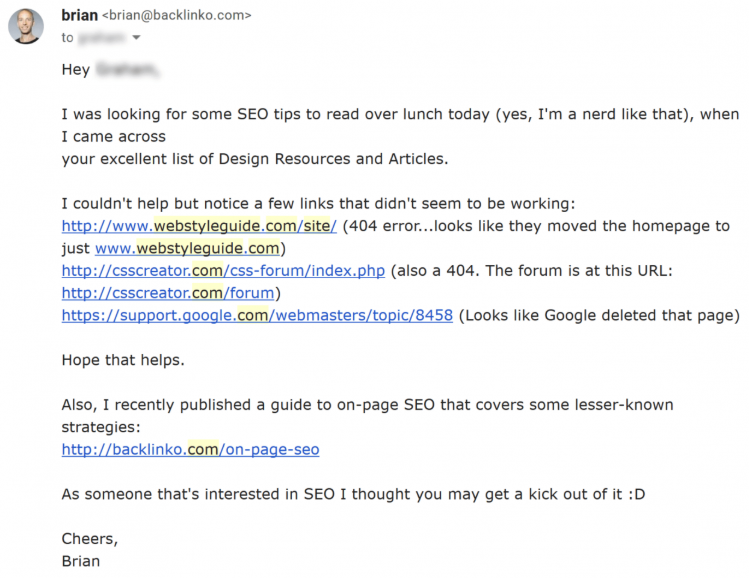Click the 'Hope that helps.' line
The height and width of the screenshot is (578, 749).
(123, 360)
